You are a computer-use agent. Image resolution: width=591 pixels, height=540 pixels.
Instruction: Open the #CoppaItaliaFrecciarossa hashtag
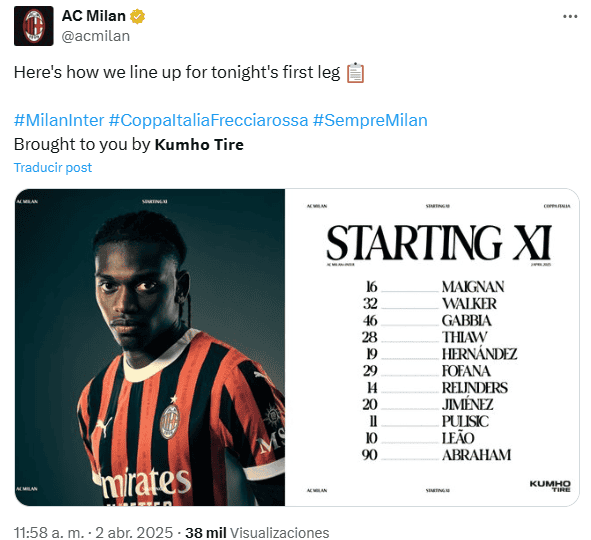[x=208, y=121]
